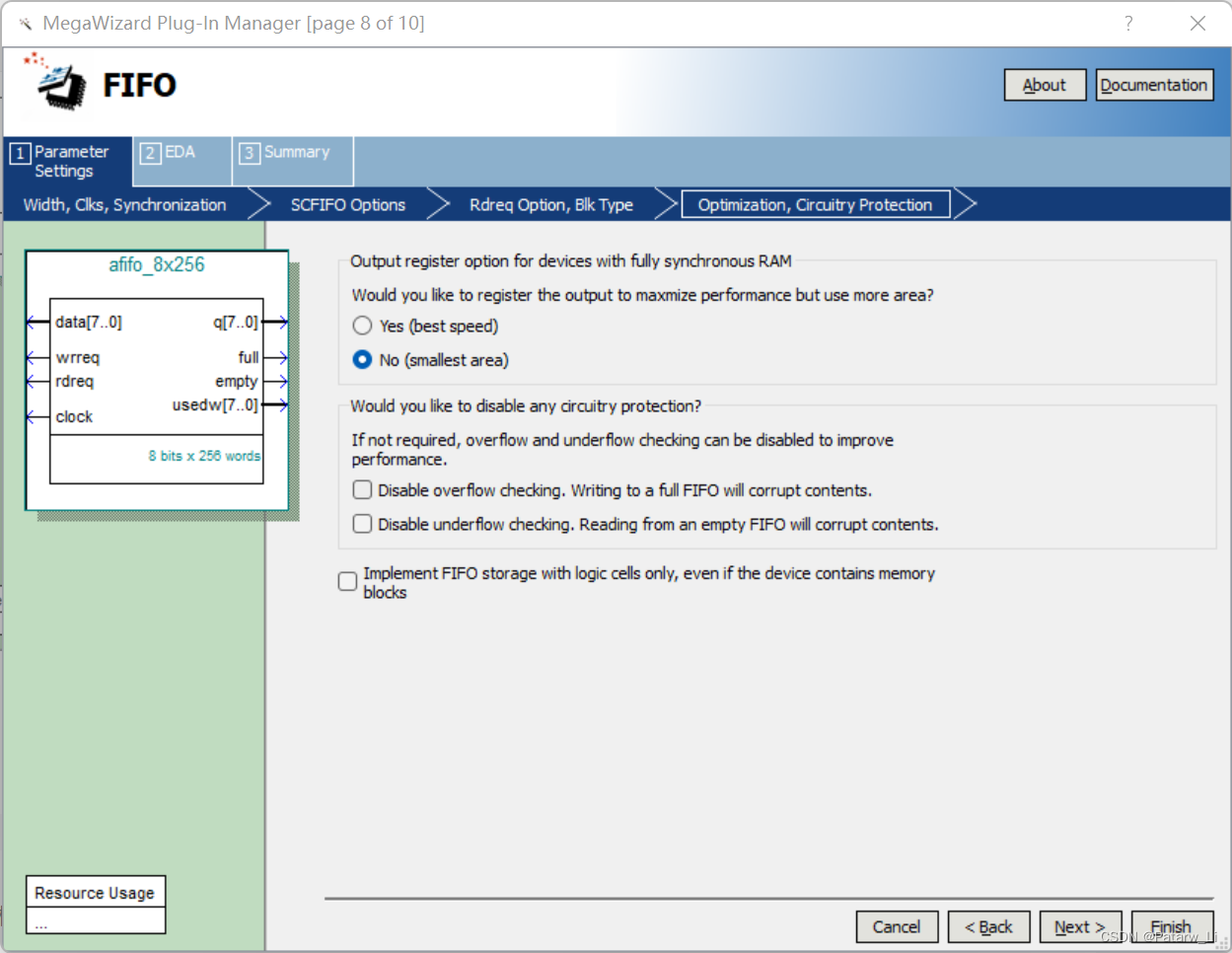Viewport: 1232px width, 953px height.
Task: Open the SCFIFO Options page
Action: pos(347,204)
